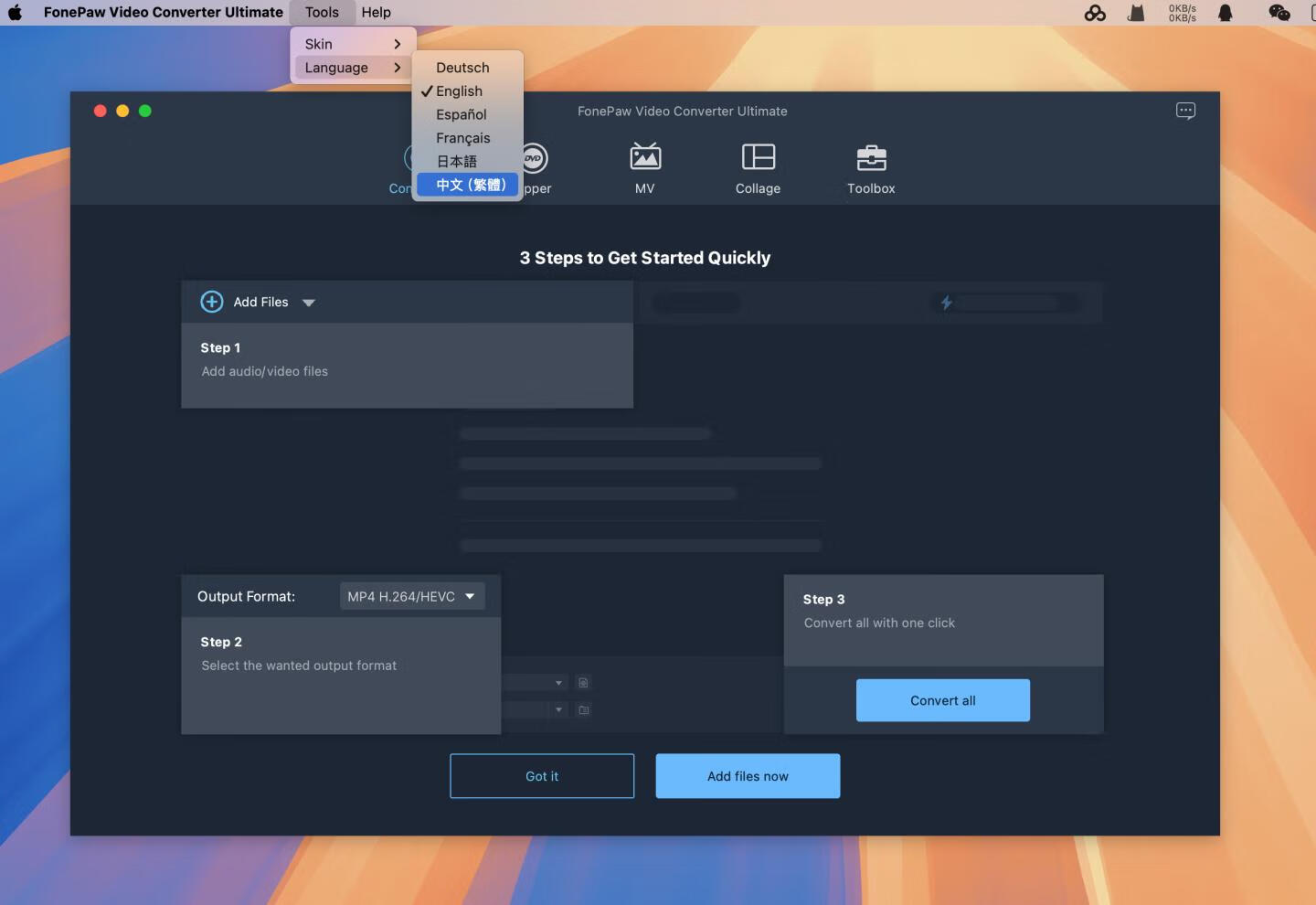The height and width of the screenshot is (905, 1316).
Task: Click the Convert all button
Action: click(x=943, y=700)
